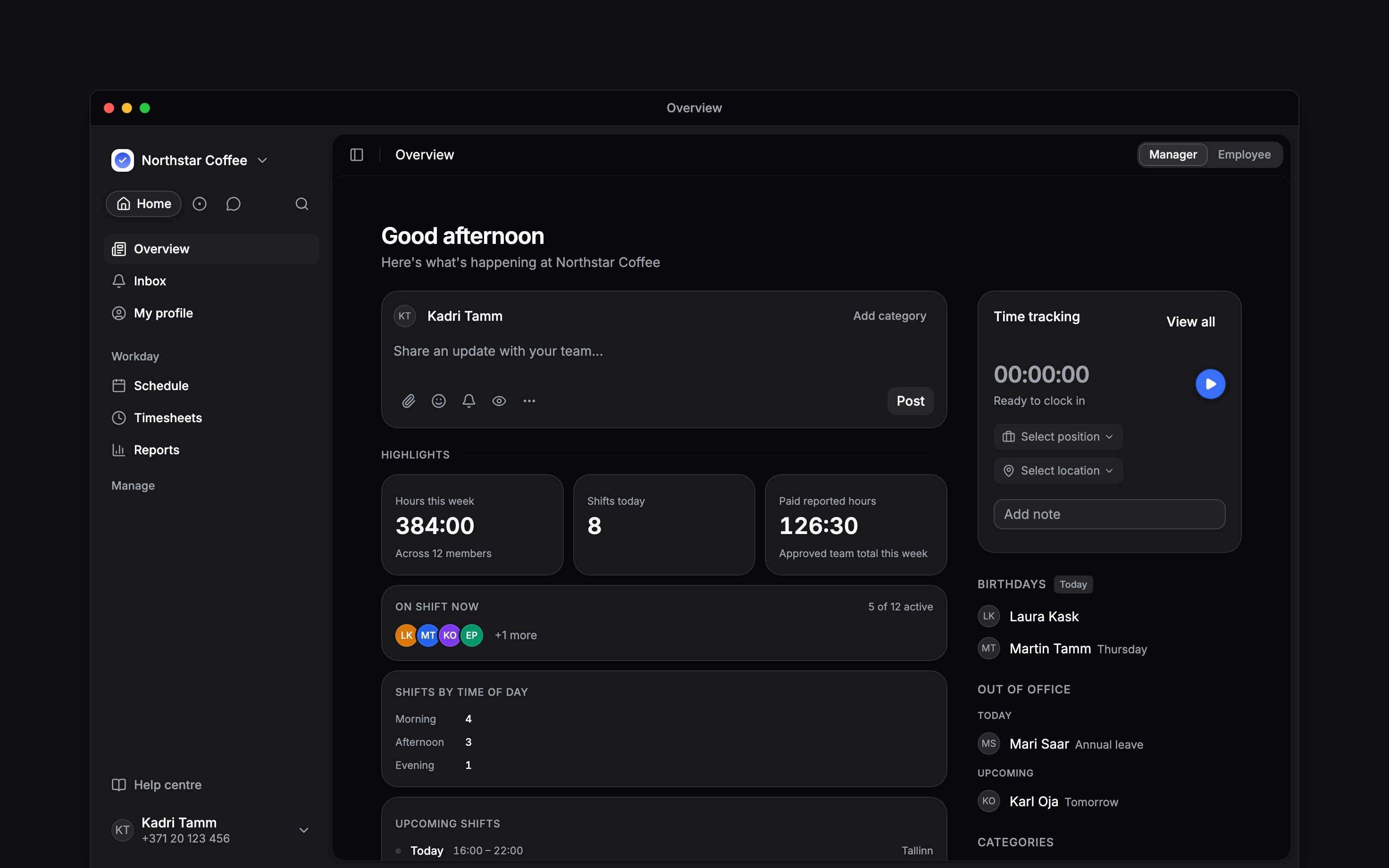Open more options ellipsis in composer

tap(529, 401)
